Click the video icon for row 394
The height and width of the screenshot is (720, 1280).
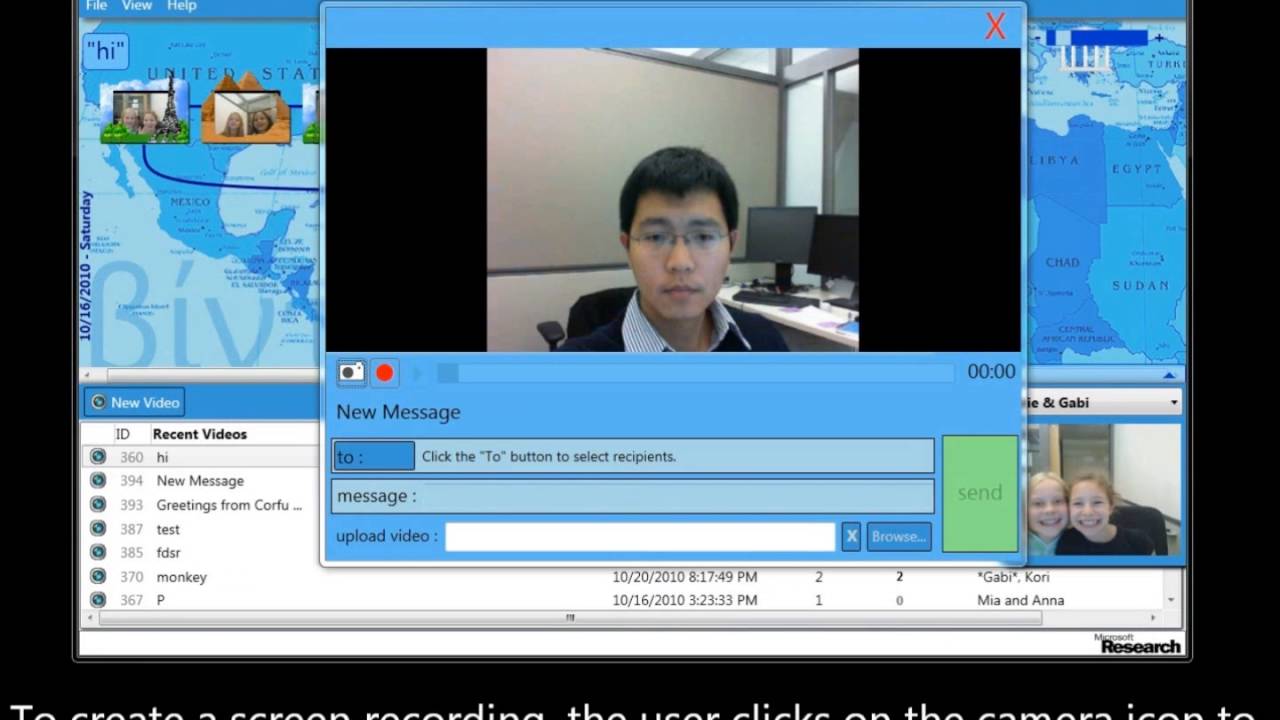point(98,481)
